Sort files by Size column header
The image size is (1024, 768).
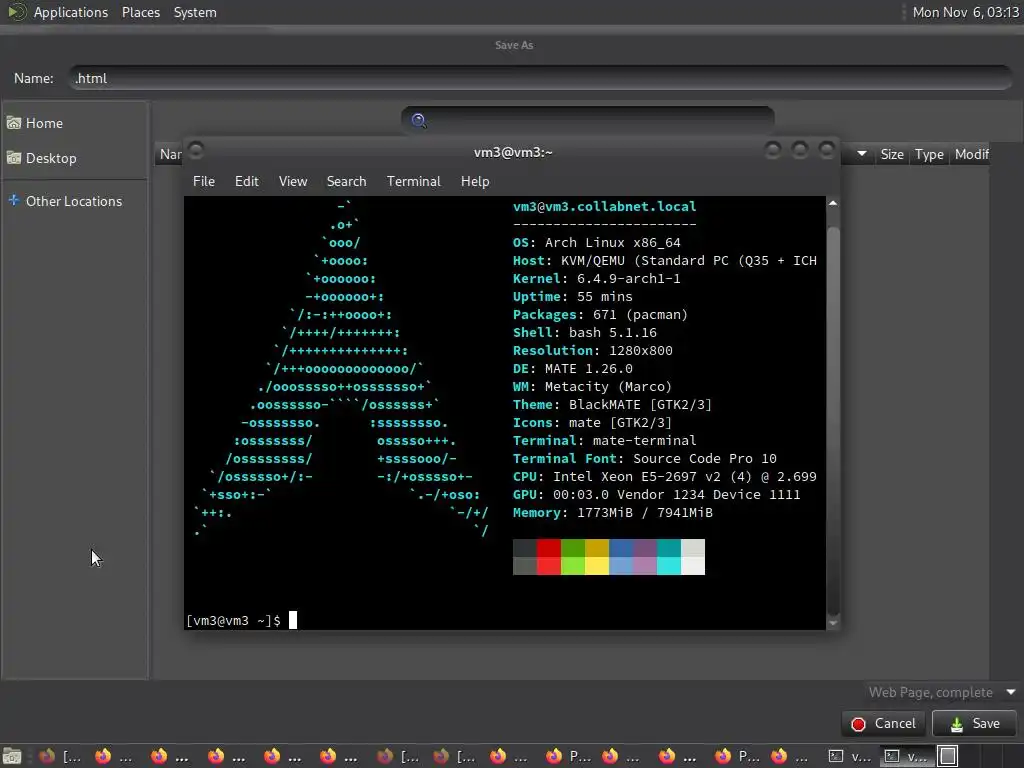click(x=891, y=154)
